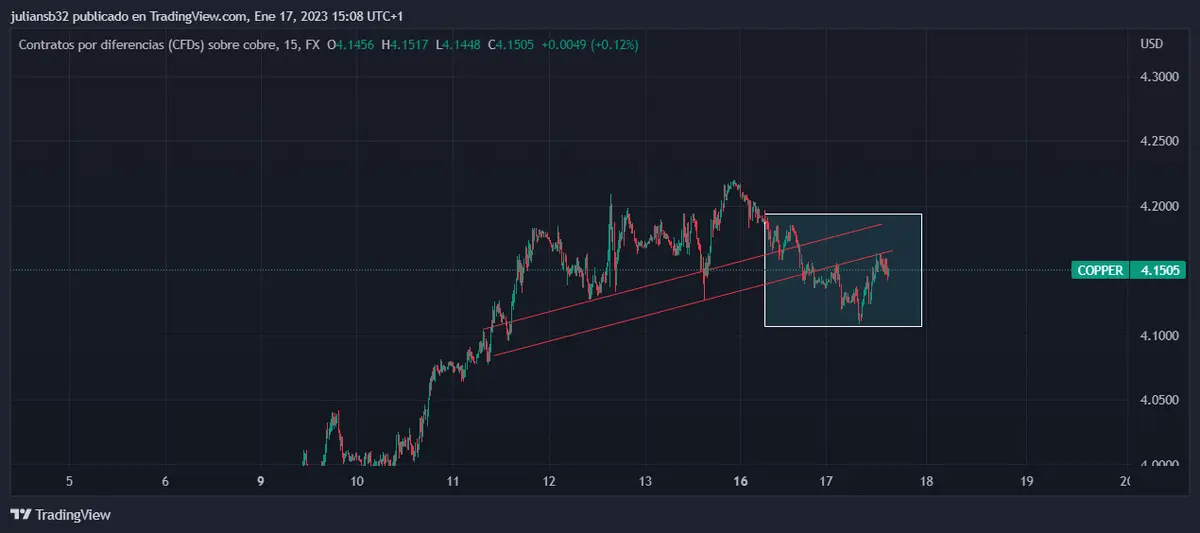Click the green COPPER symbol tag
Image resolution: width=1200 pixels, height=533 pixels.
pos(1099,270)
